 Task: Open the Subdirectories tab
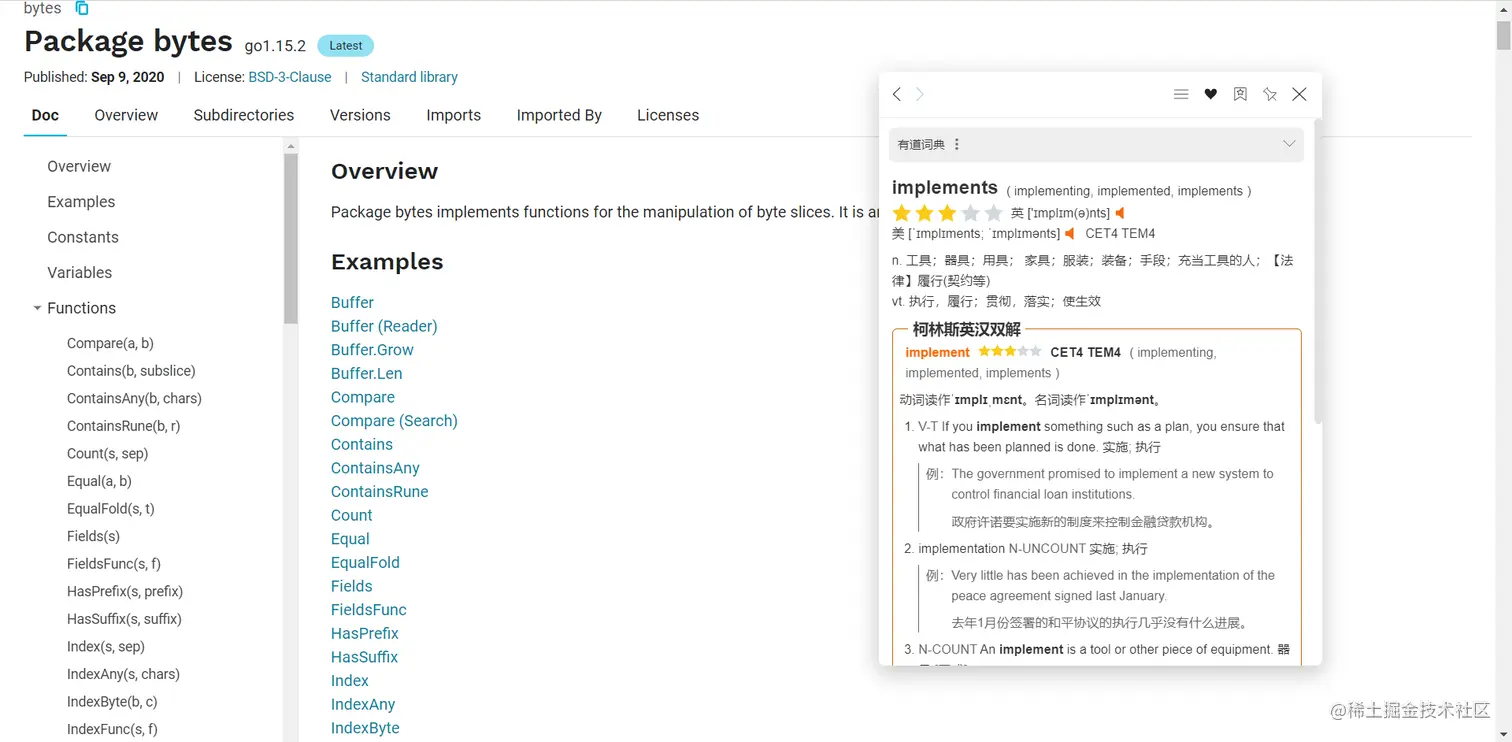[244, 115]
